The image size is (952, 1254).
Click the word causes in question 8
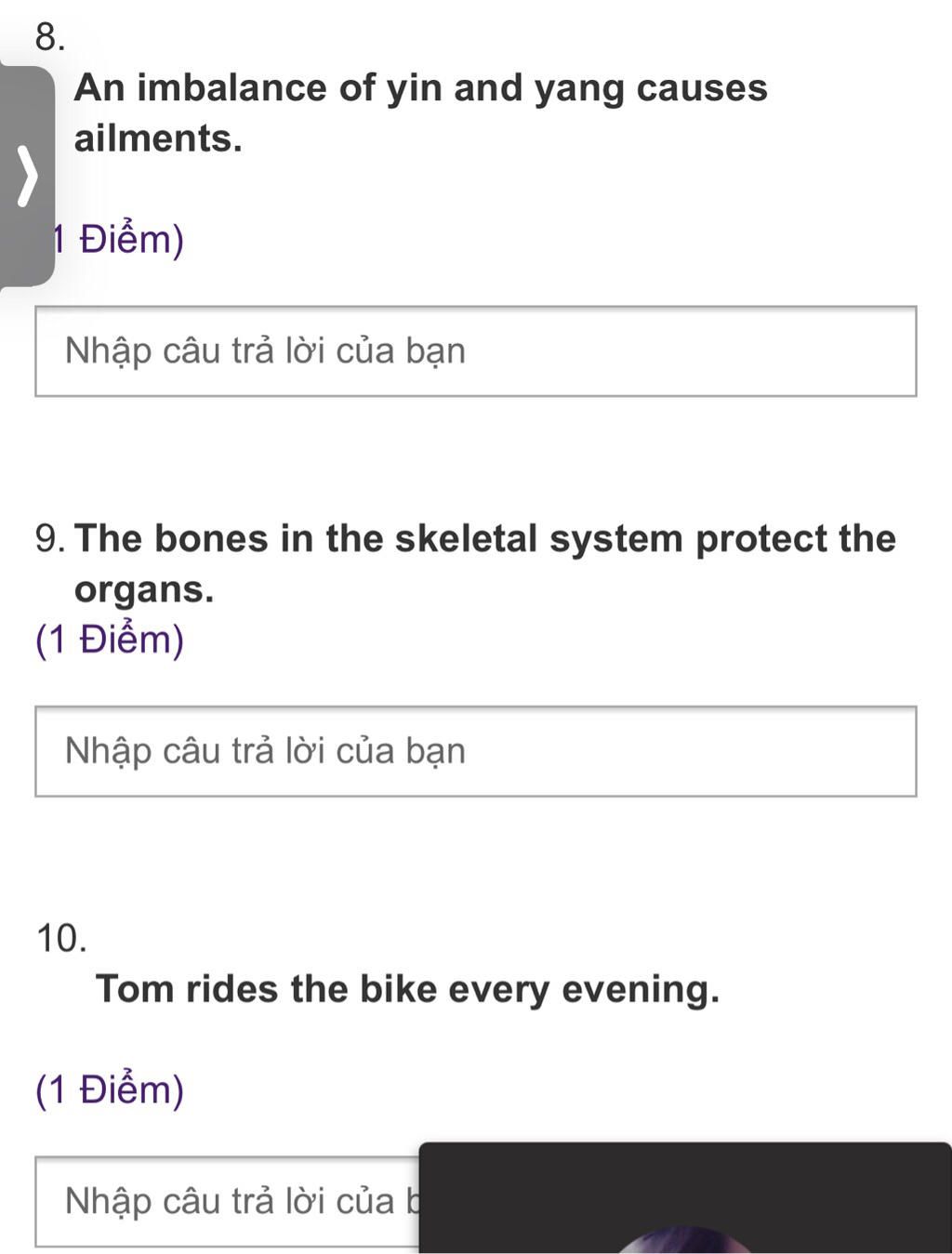point(703,88)
